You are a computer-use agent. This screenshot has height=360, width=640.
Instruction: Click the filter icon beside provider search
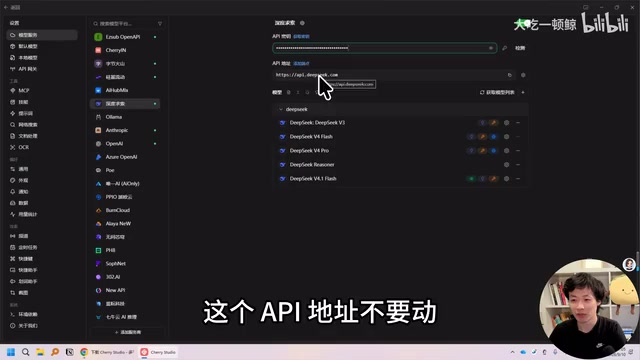(160, 24)
